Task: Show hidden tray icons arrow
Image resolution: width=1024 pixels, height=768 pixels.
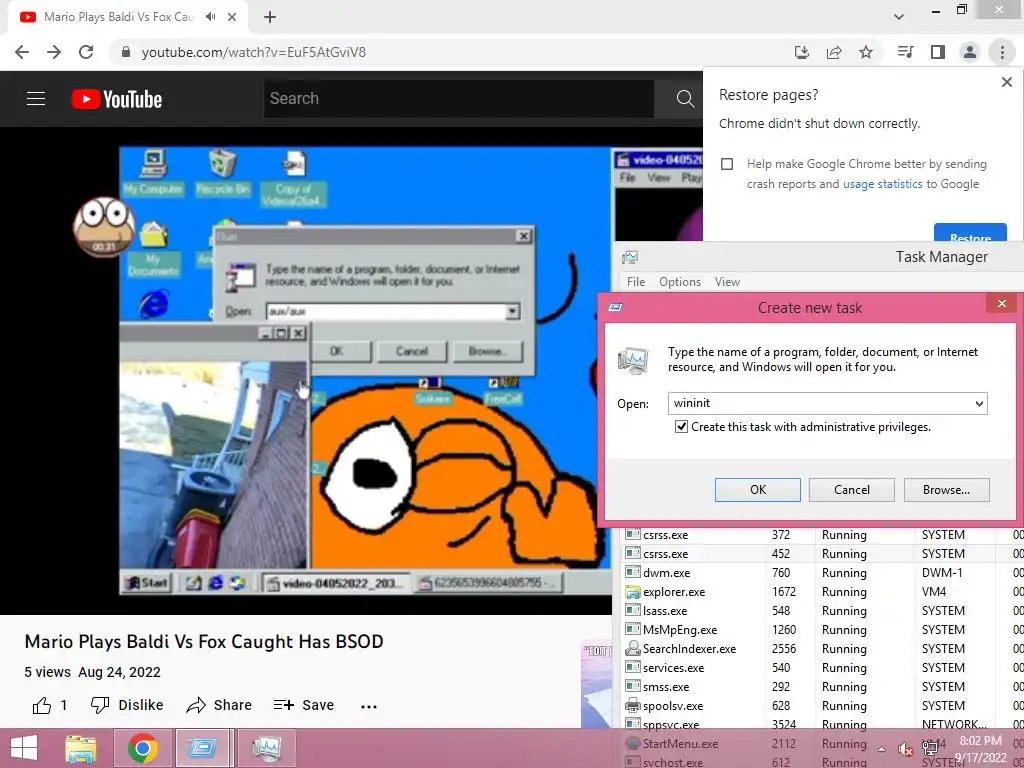Action: [881, 748]
